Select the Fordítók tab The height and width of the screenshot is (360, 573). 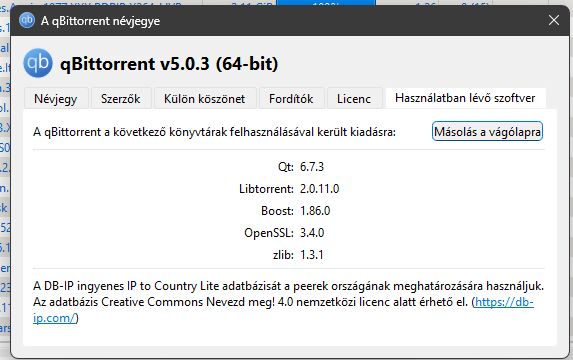point(291,99)
